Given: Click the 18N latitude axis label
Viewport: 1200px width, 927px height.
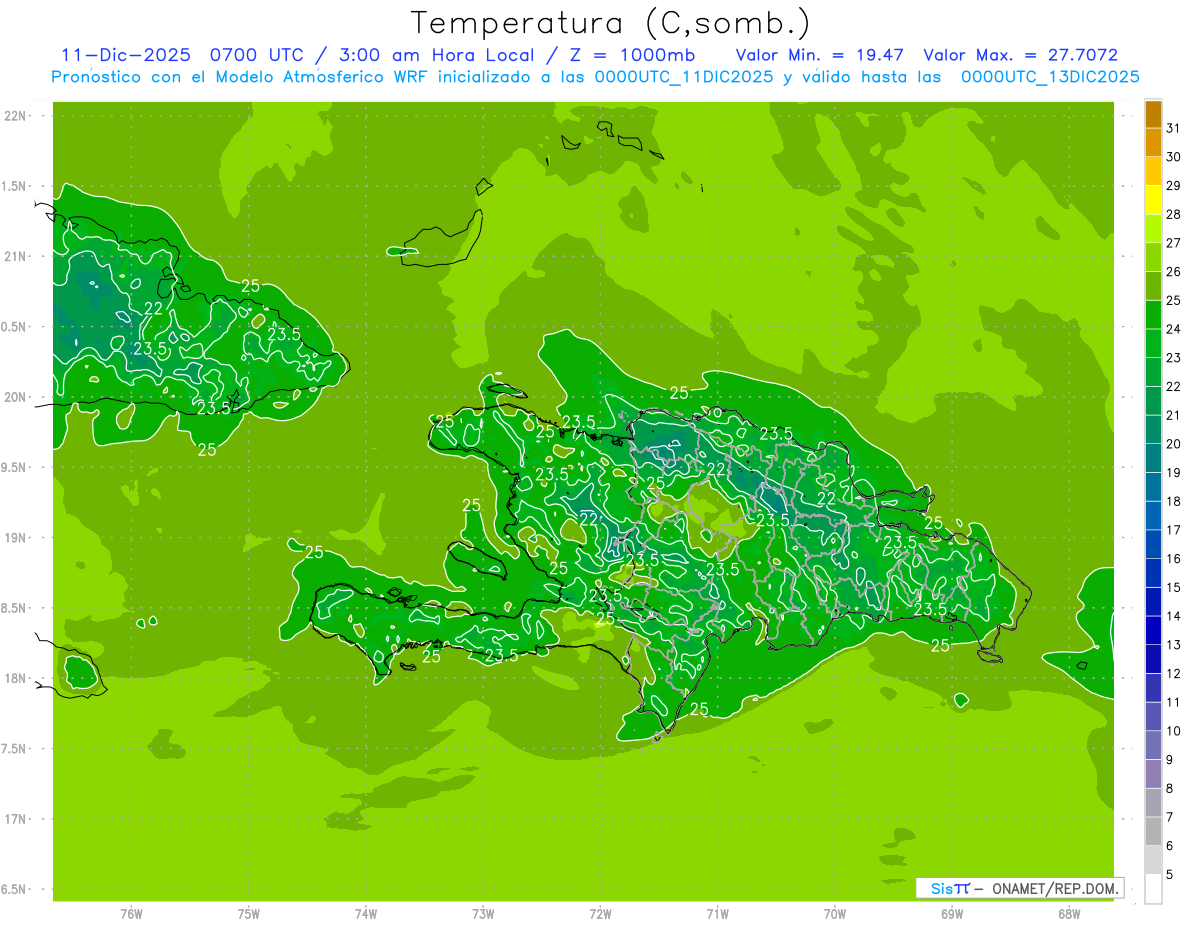Looking at the screenshot, I should pyautogui.click(x=14, y=678).
